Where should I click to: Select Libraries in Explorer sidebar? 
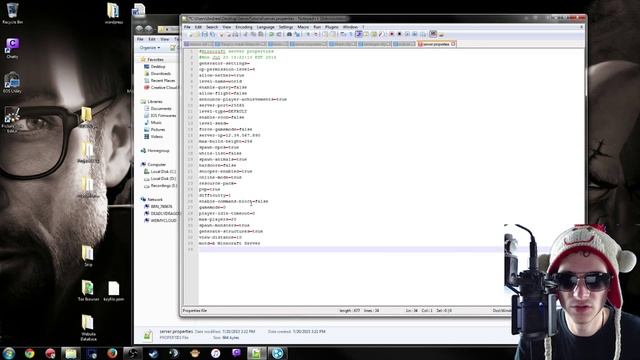[x=155, y=102]
